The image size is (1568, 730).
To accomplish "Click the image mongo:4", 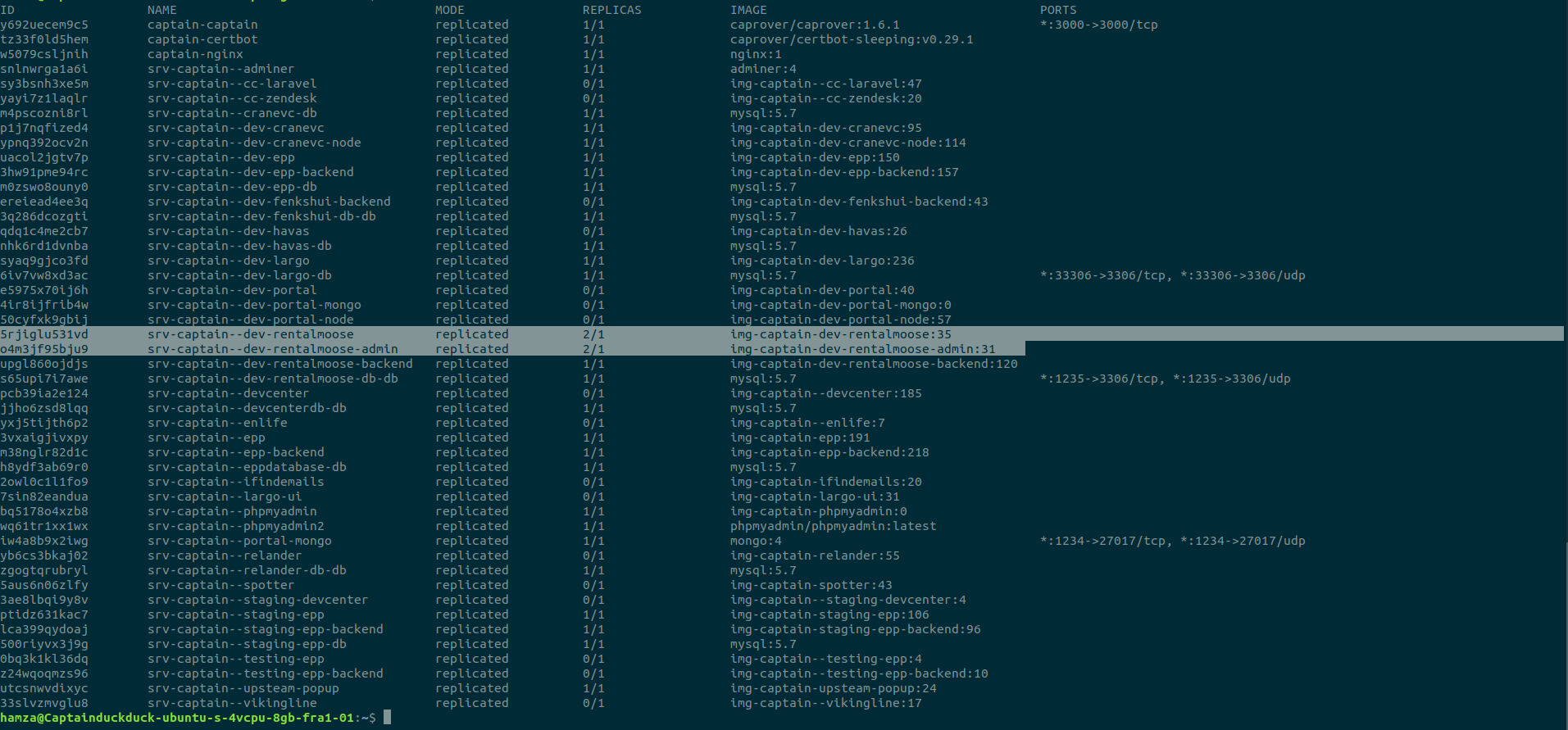I will [x=756, y=541].
